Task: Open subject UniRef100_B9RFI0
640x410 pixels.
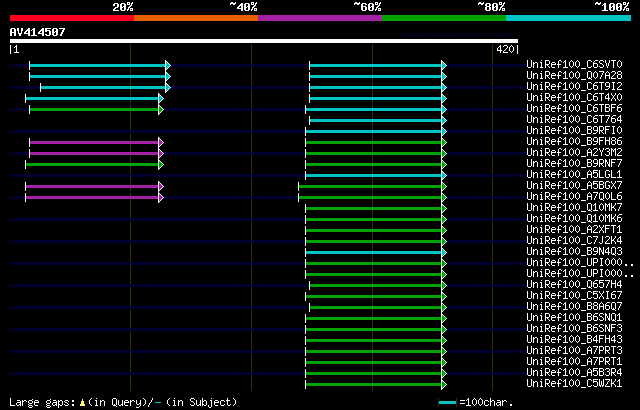Action: tap(574, 131)
